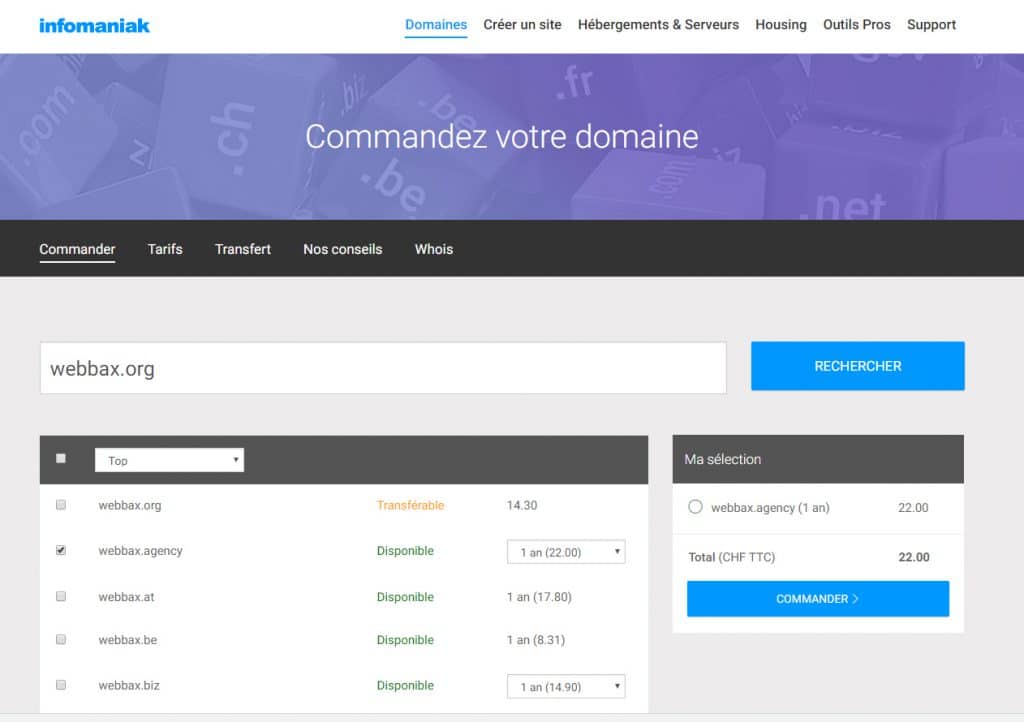This screenshot has width=1024, height=722.
Task: Click the Disponible status for webbax.agency
Action: click(405, 551)
